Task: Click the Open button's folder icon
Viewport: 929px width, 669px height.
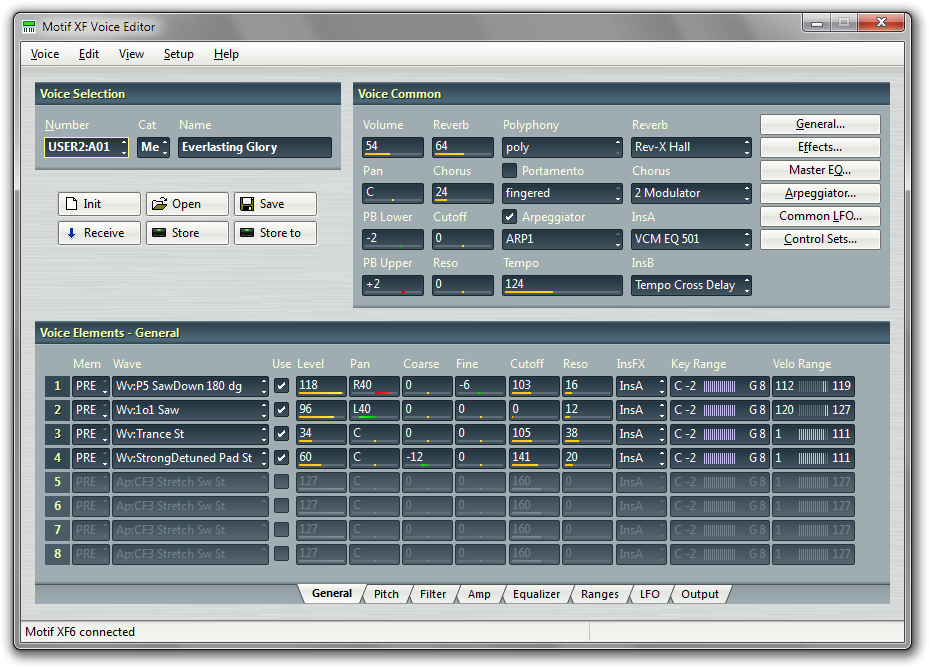Action: (159, 204)
